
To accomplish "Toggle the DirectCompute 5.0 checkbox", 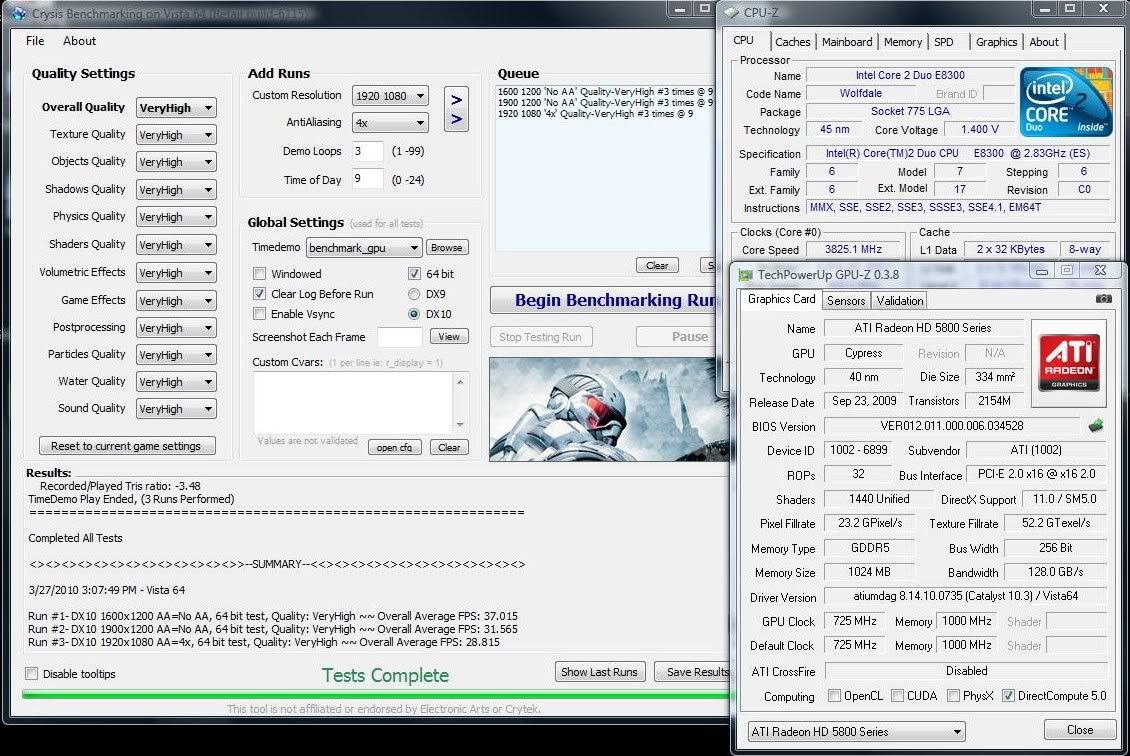I will tap(1008, 695).
